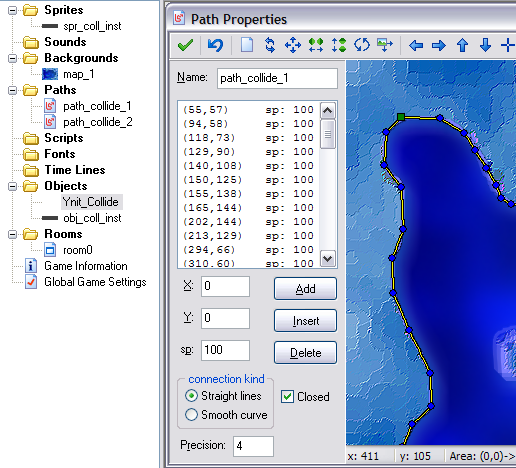Collapse the Sprites folder
This screenshot has height=468, width=516.
[12, 10]
